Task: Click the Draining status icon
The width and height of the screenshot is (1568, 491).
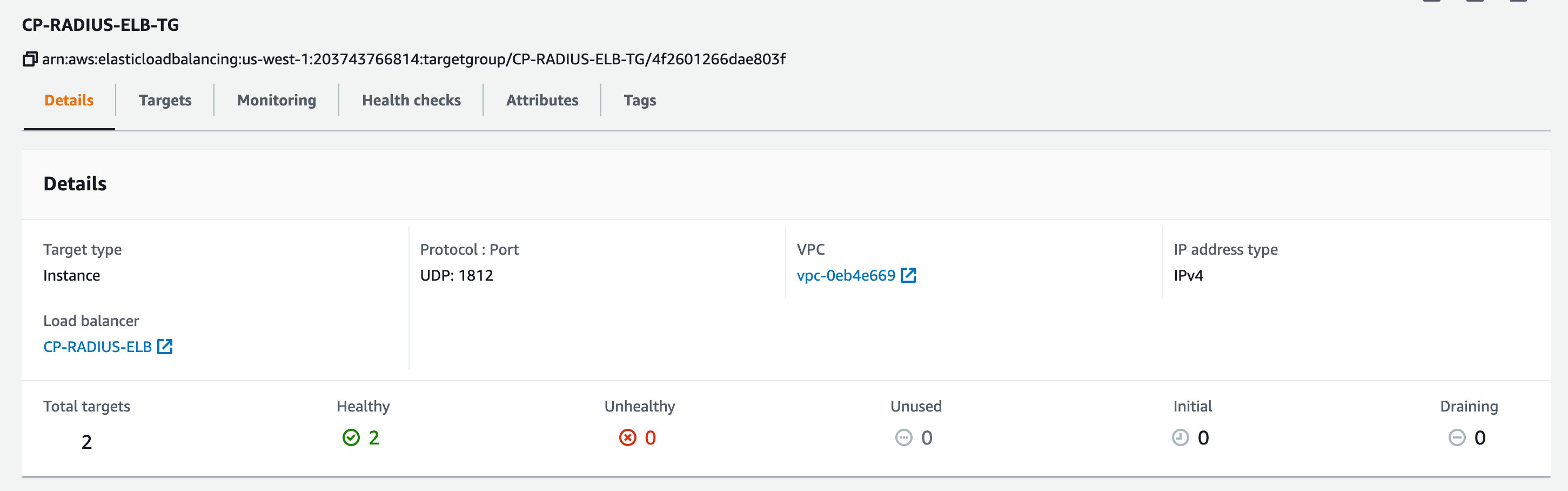Action: pyautogui.click(x=1457, y=437)
